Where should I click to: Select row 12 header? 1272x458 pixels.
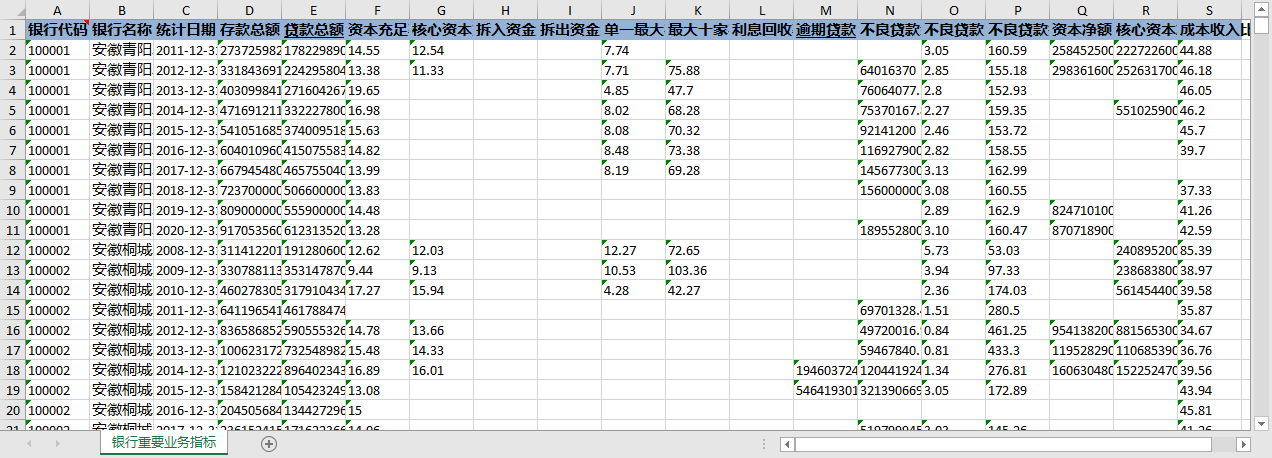tap(12, 250)
